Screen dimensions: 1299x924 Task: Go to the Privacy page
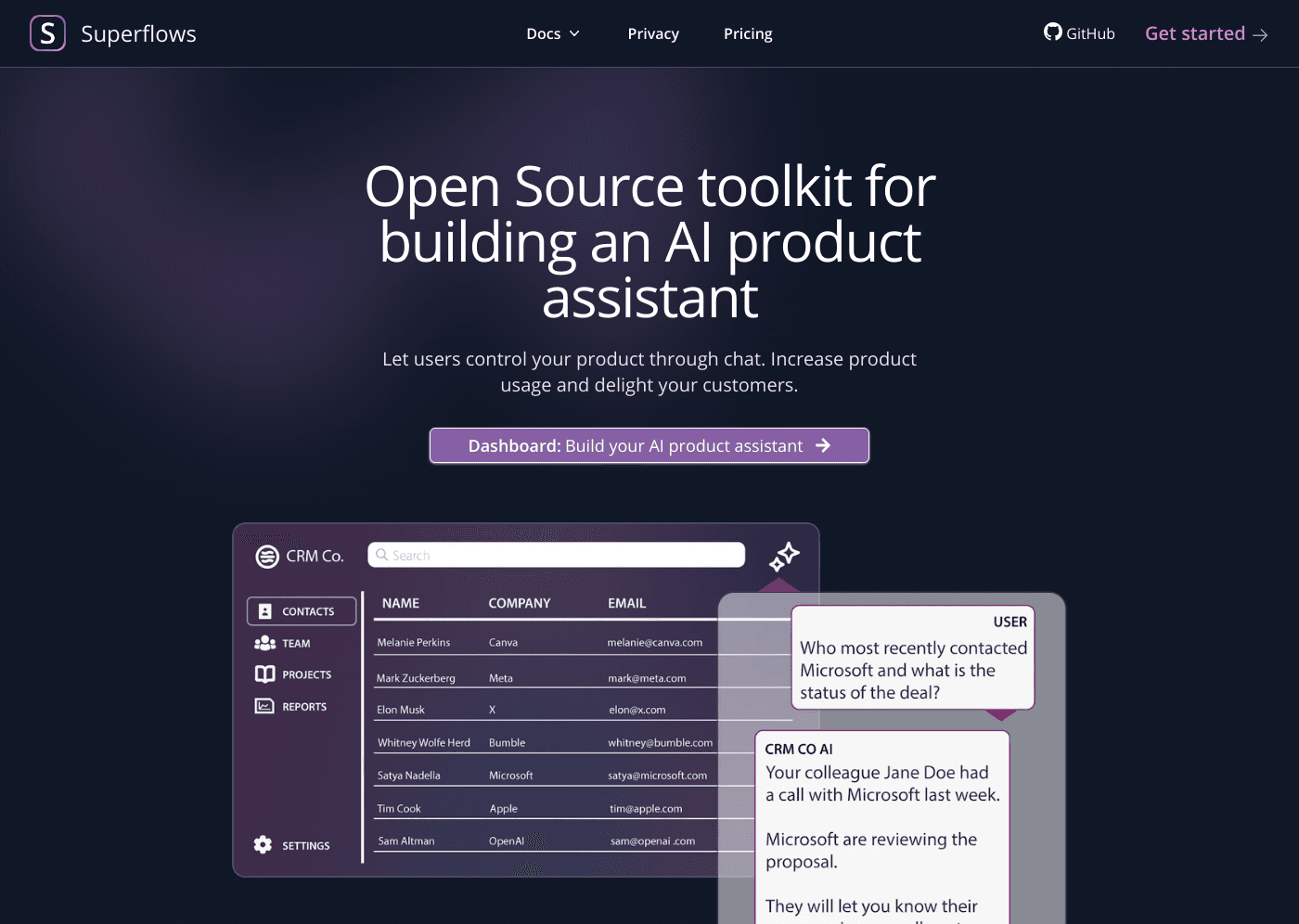(x=653, y=33)
